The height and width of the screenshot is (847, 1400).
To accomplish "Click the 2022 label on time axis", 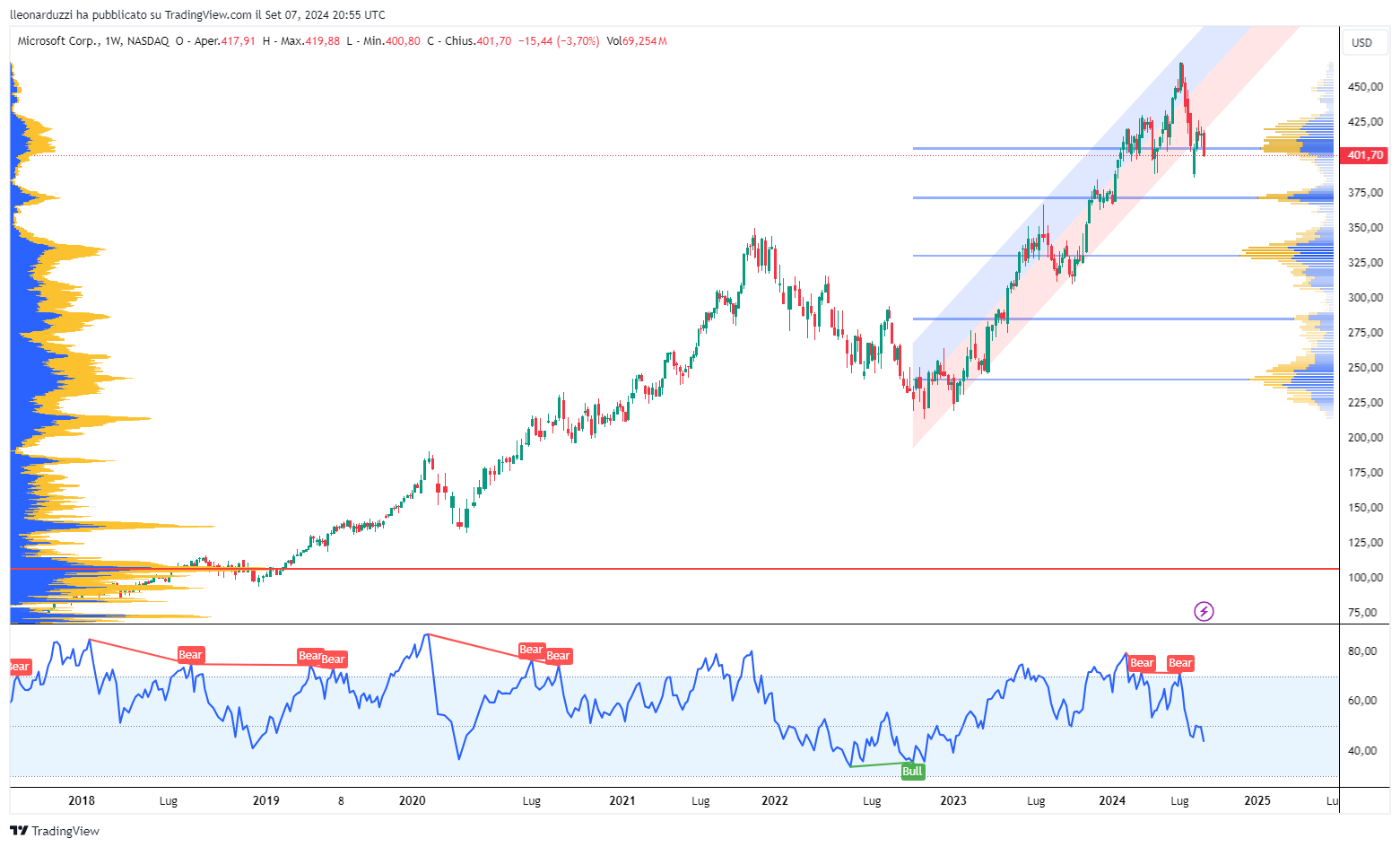I will coord(775,801).
